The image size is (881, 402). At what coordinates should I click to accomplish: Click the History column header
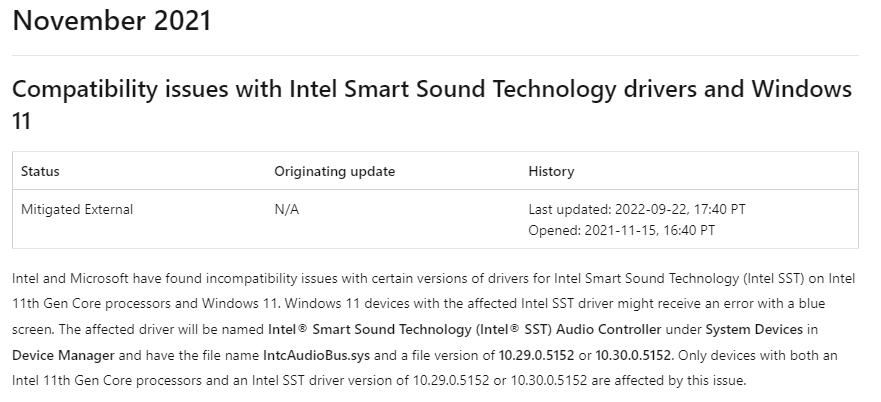551,171
